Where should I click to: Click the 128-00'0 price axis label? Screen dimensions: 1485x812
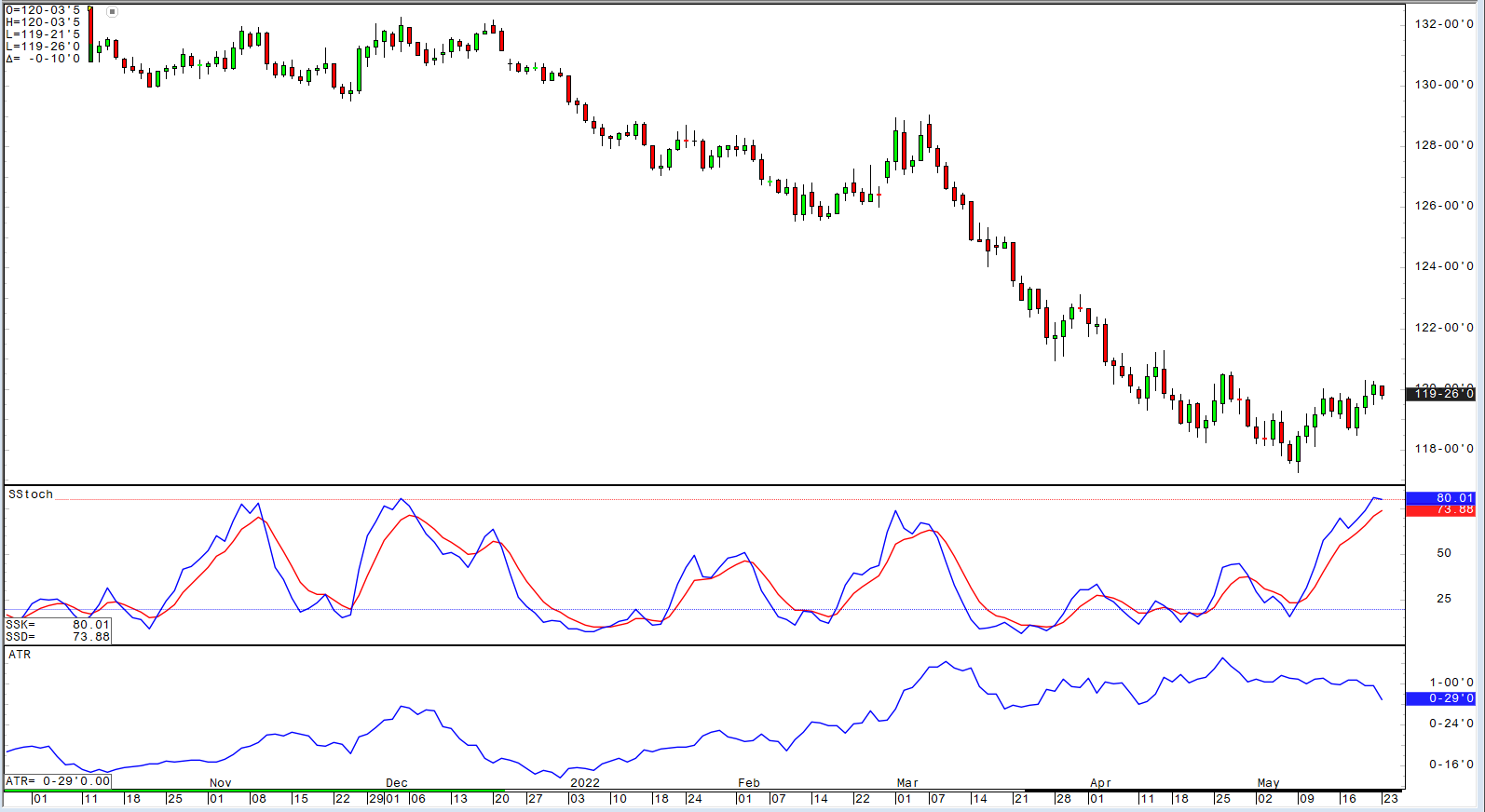pos(1444,145)
